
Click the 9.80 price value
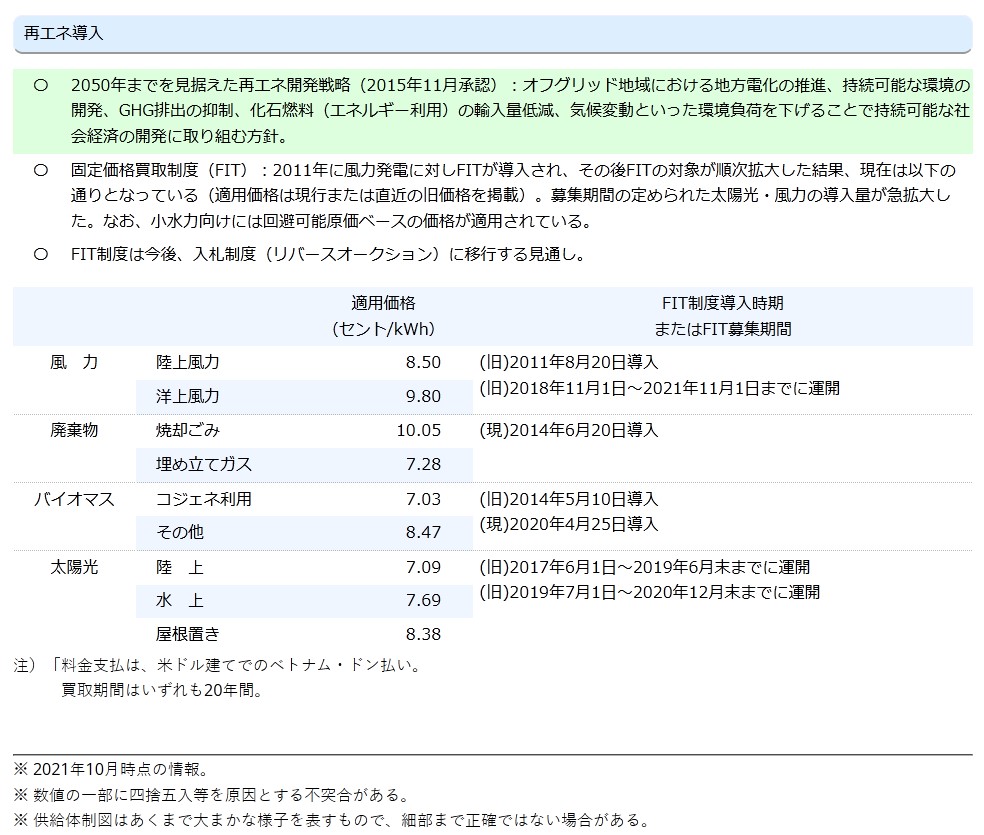[423, 396]
